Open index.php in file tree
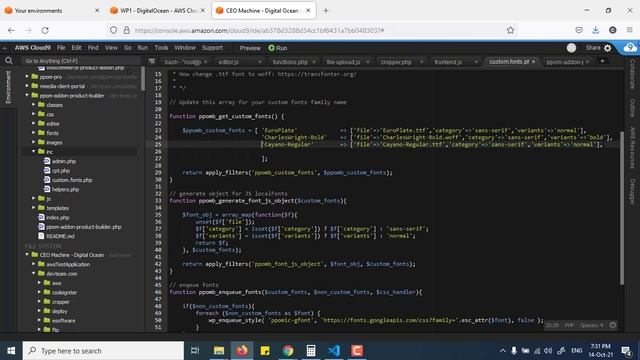 (58, 218)
